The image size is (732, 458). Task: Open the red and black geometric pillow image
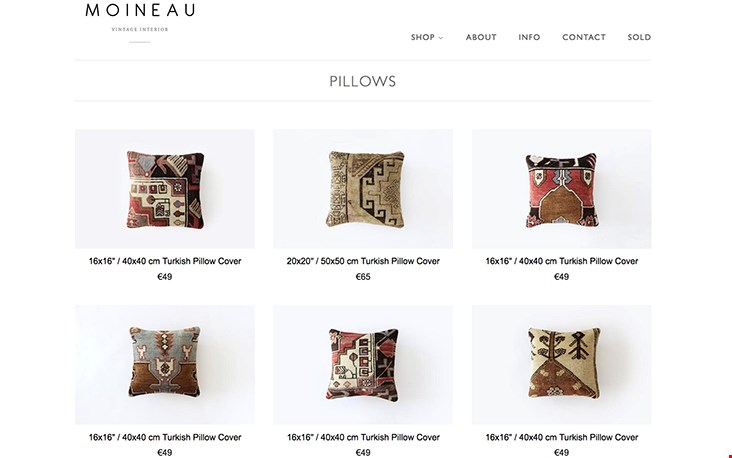coord(165,189)
